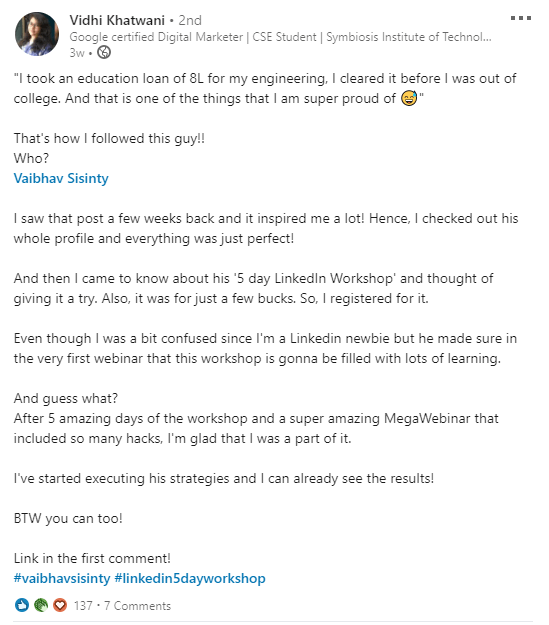Click the 3w post timestamp

point(77,53)
